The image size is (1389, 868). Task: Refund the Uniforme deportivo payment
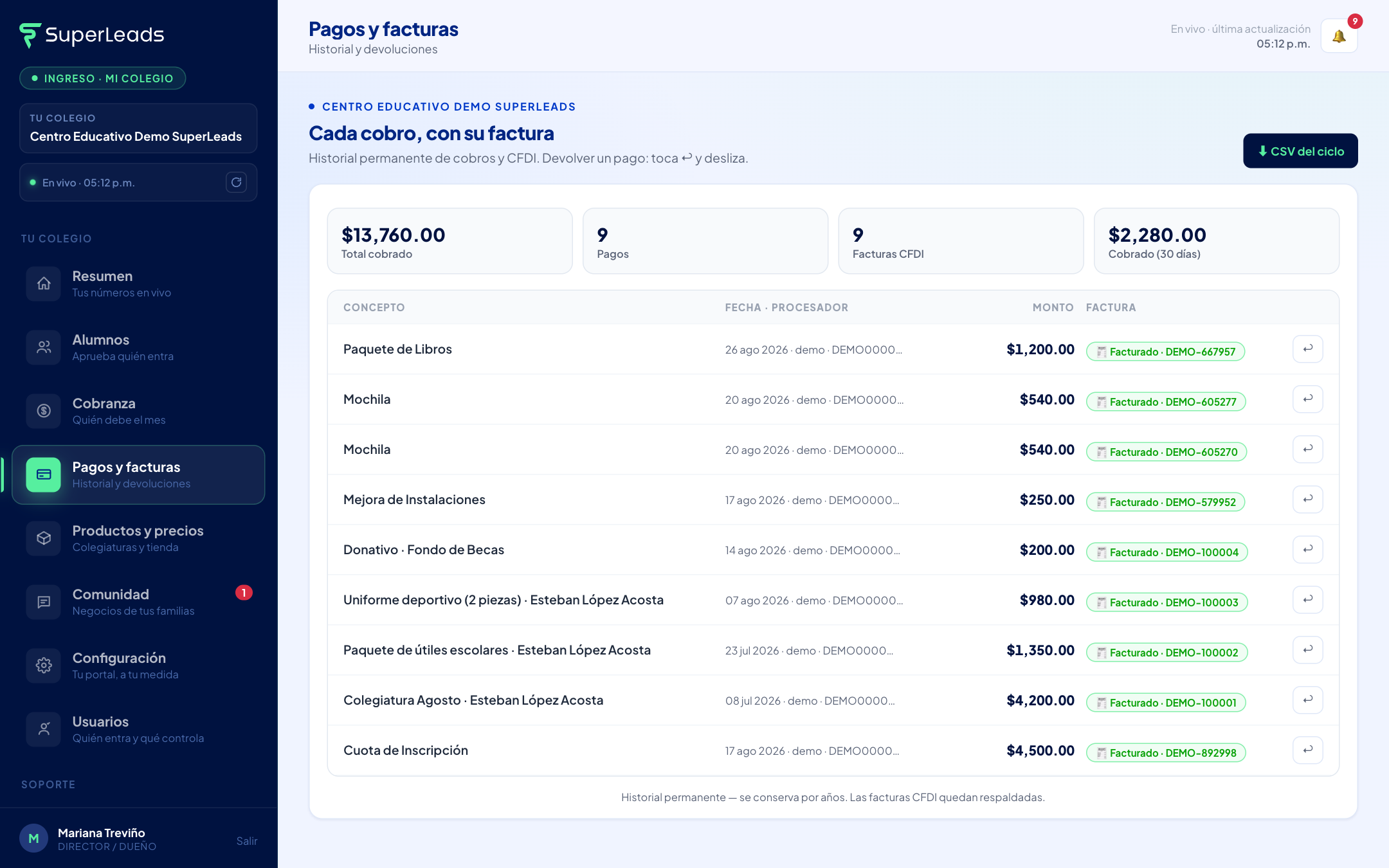point(1307,600)
